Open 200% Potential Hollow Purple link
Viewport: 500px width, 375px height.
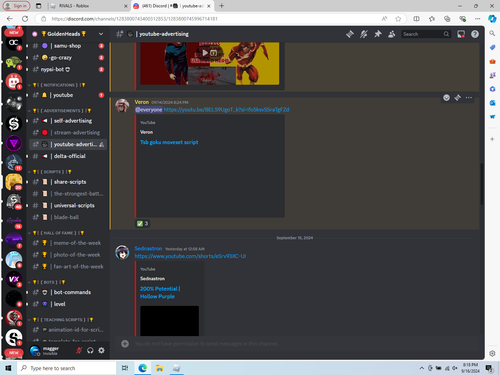[x=160, y=292]
